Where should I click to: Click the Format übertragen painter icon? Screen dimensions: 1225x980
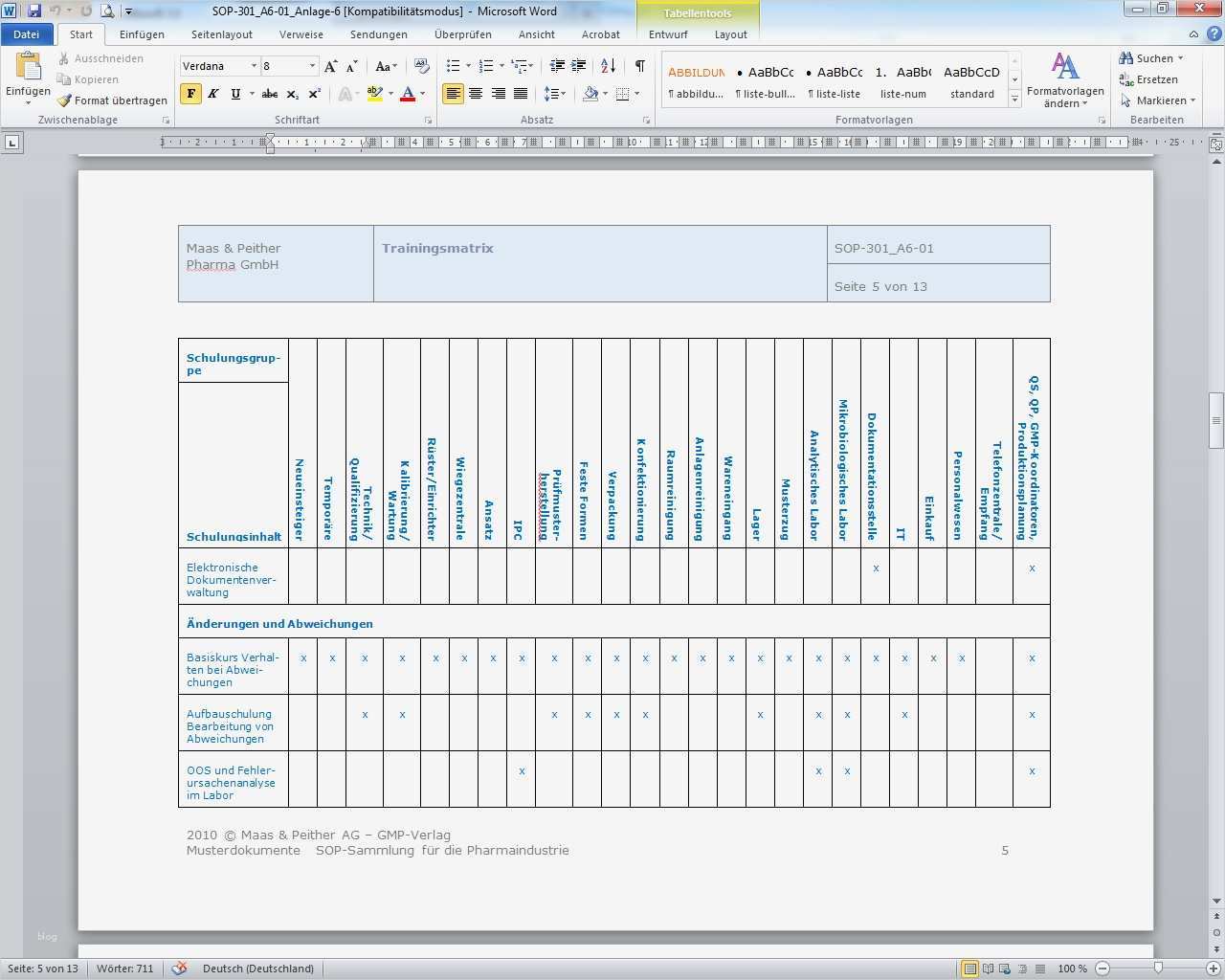[64, 100]
